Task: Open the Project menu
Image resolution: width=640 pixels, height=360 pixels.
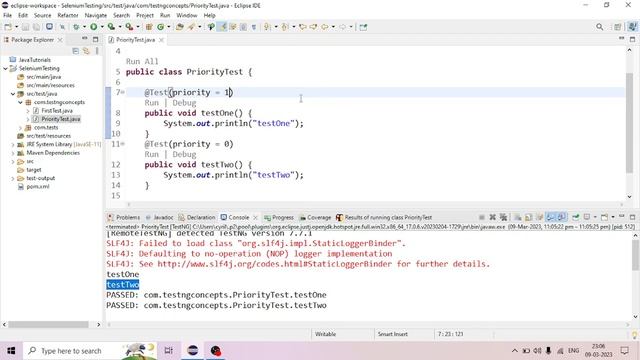Action: coord(145,15)
